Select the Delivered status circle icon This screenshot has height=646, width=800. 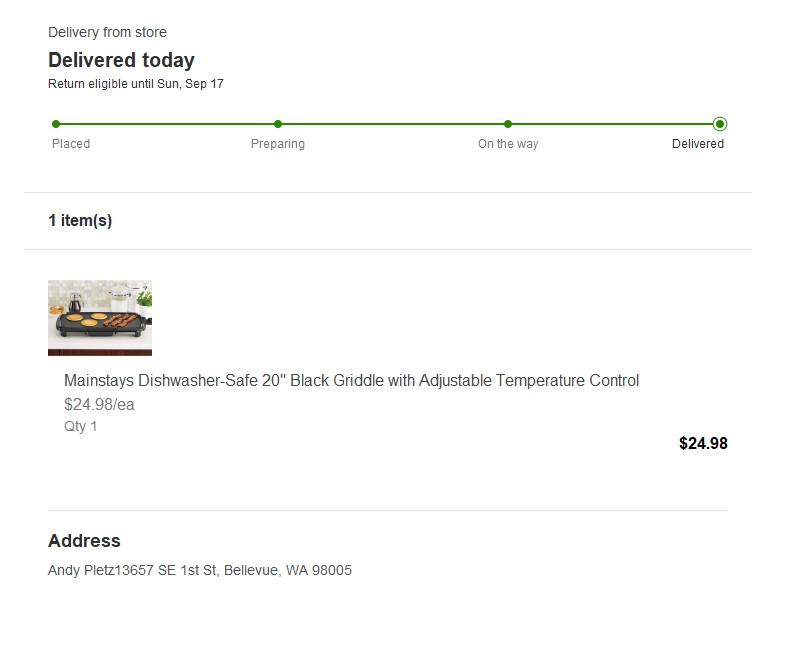coord(720,124)
